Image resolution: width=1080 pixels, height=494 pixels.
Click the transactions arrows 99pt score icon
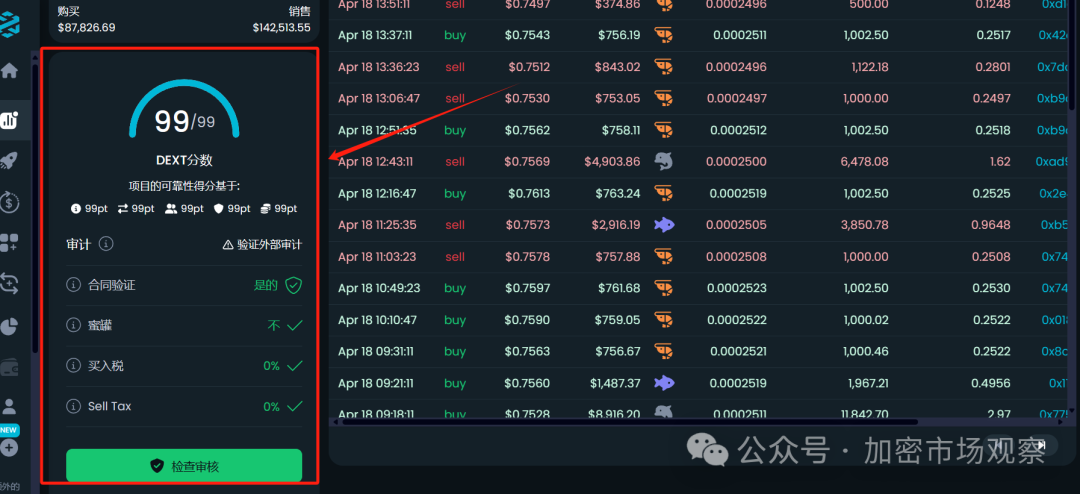tap(123, 209)
